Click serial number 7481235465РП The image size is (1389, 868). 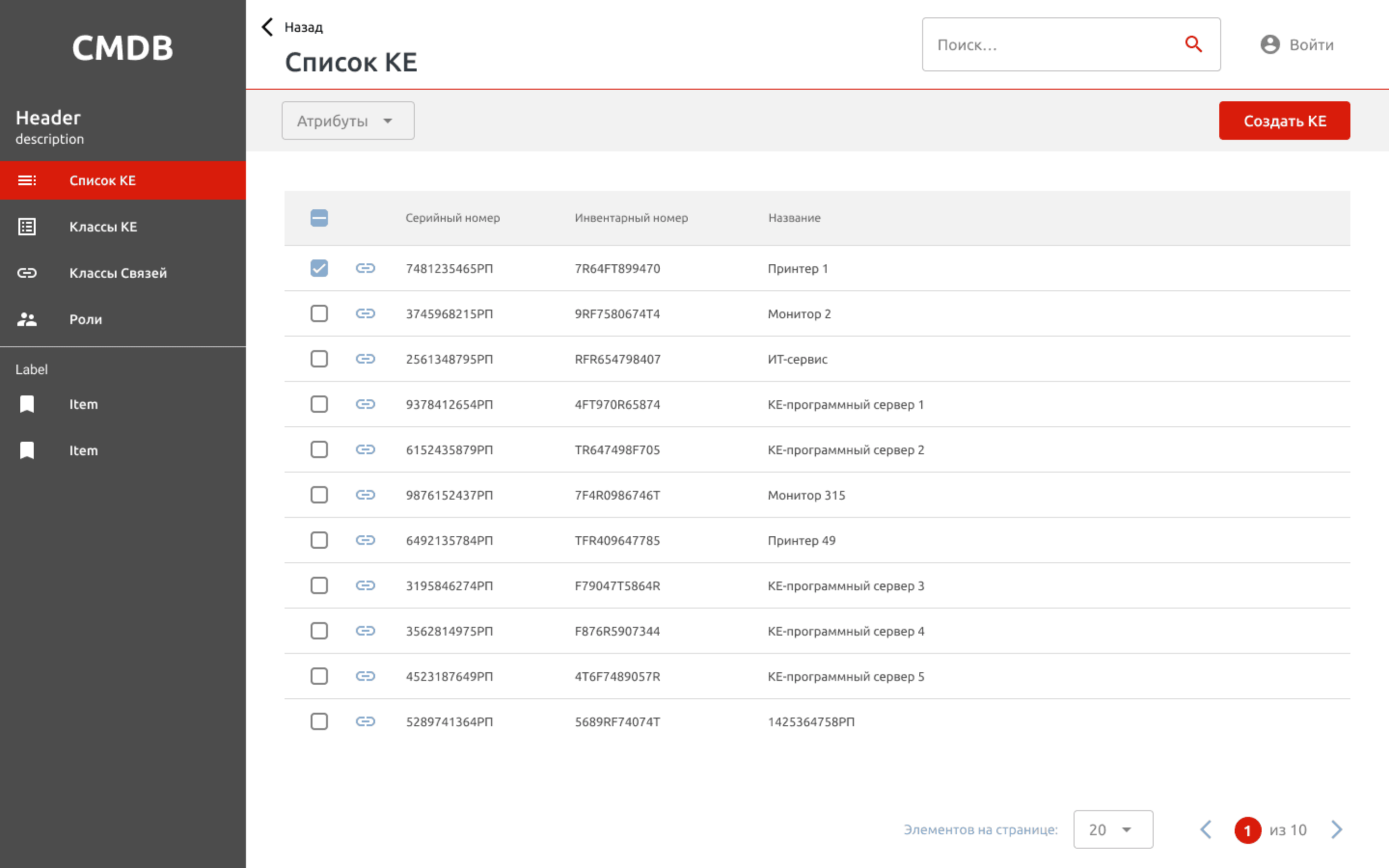[x=449, y=269]
